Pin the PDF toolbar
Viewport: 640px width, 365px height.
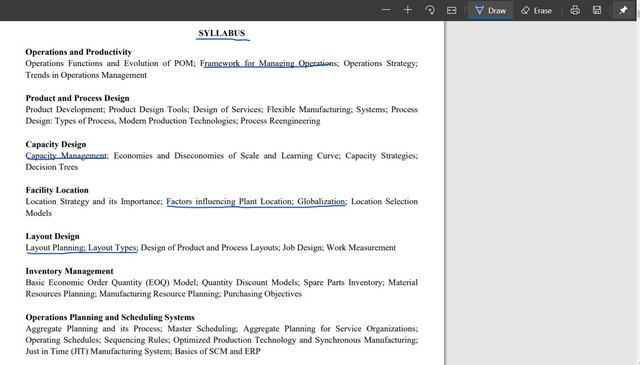(x=623, y=10)
